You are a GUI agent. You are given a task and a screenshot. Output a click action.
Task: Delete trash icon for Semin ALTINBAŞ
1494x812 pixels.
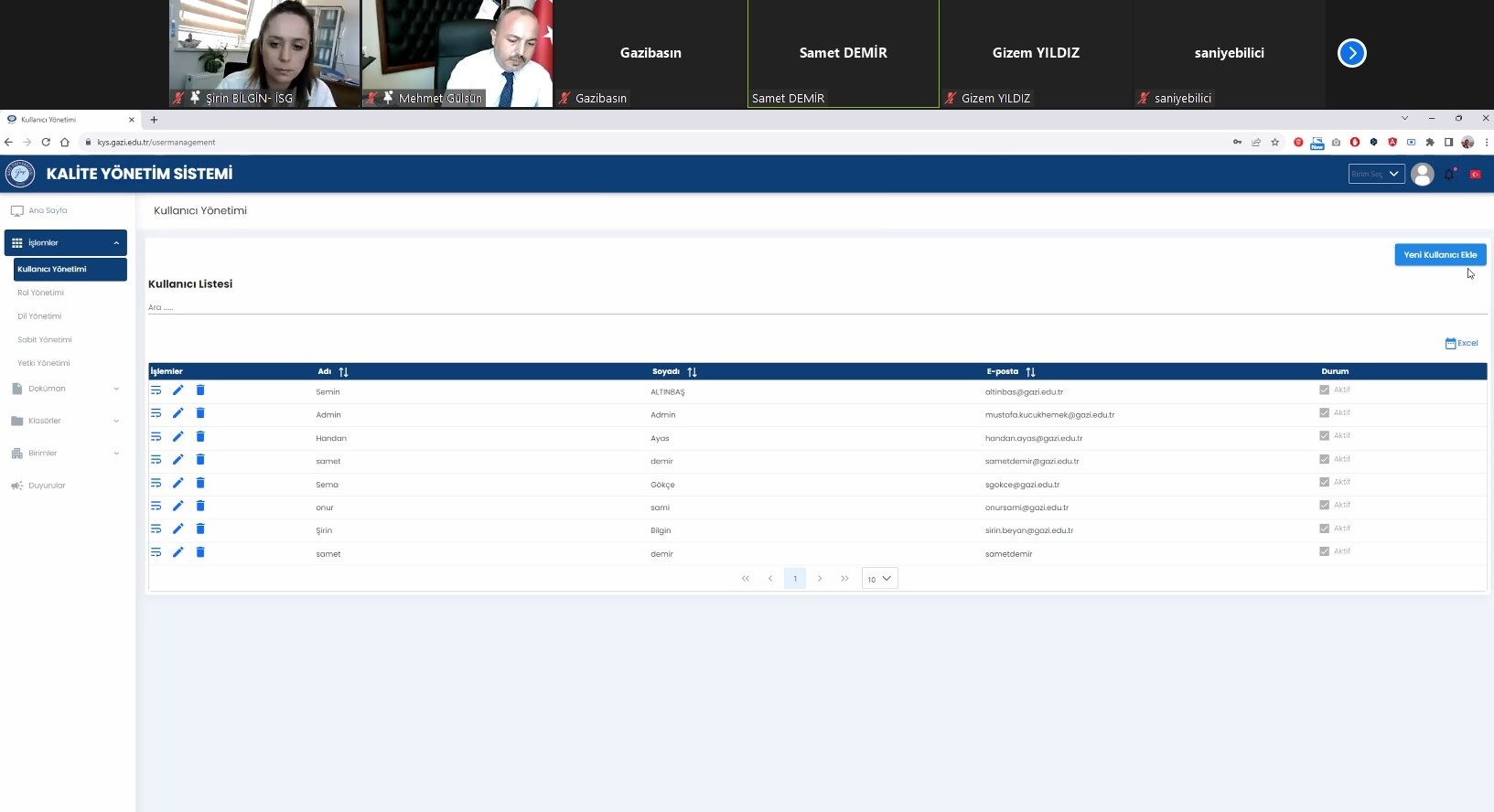tap(200, 390)
